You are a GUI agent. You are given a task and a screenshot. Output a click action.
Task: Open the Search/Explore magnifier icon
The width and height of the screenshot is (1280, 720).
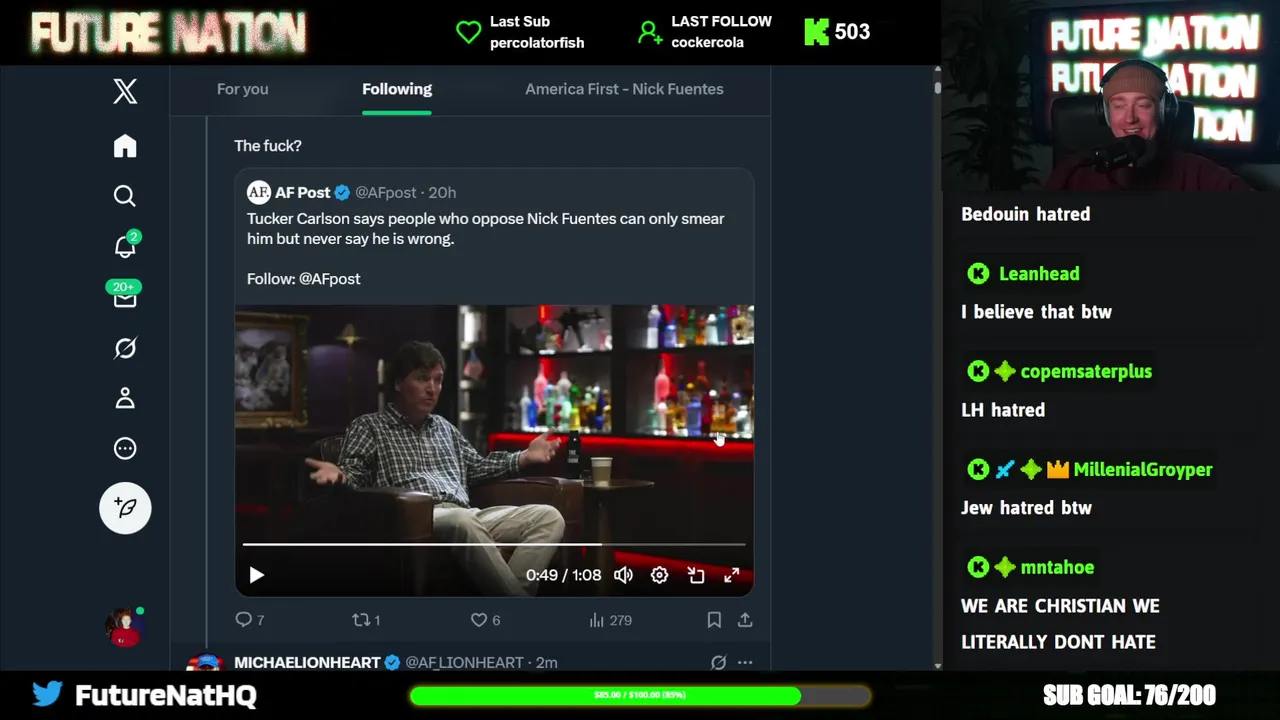click(x=125, y=196)
